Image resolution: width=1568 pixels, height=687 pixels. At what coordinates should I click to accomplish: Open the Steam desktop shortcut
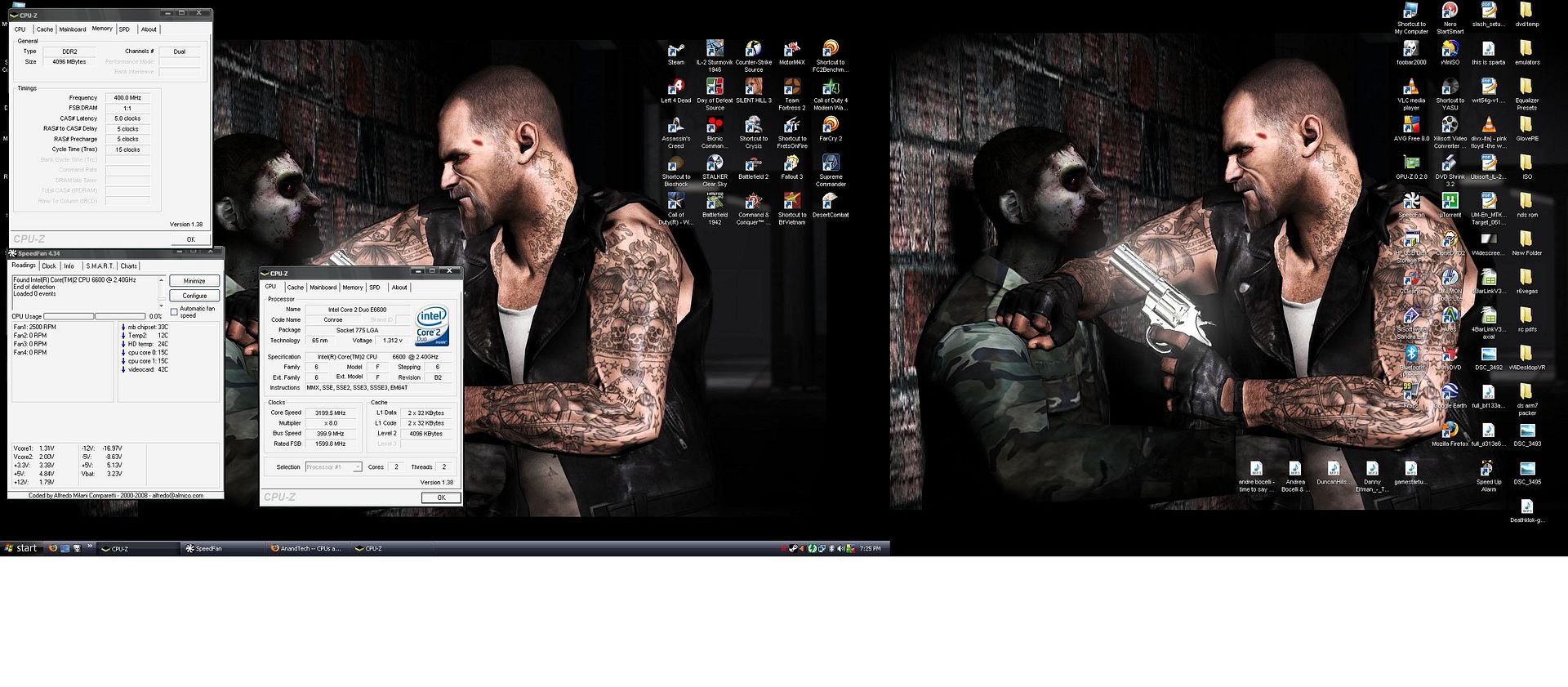click(x=675, y=51)
